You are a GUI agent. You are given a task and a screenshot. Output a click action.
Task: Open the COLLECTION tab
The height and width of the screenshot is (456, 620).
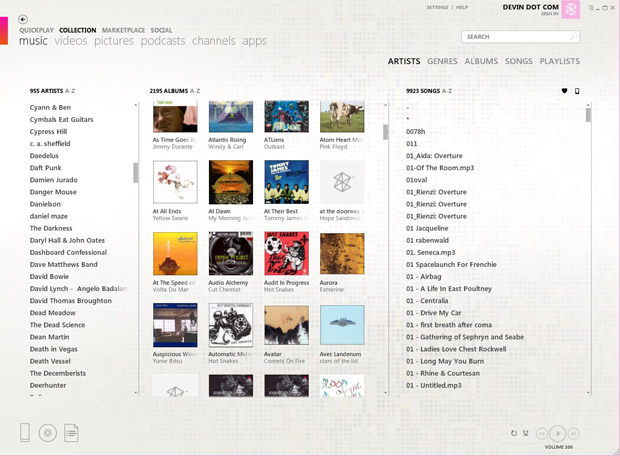78,30
